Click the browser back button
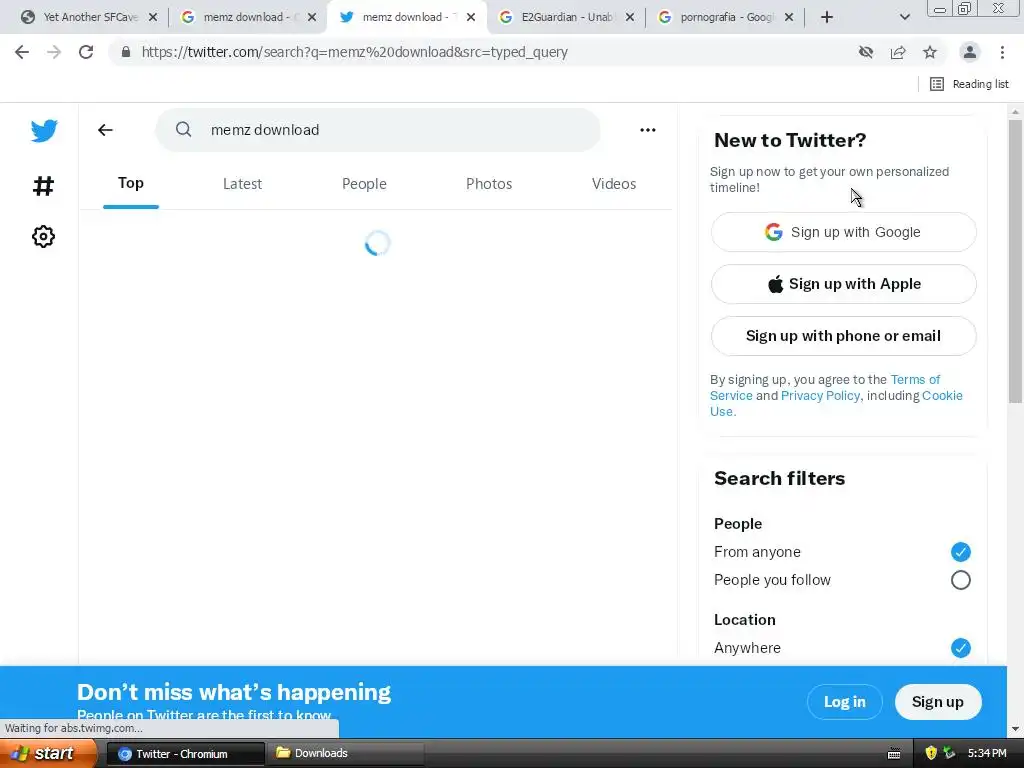 pyautogui.click(x=22, y=52)
